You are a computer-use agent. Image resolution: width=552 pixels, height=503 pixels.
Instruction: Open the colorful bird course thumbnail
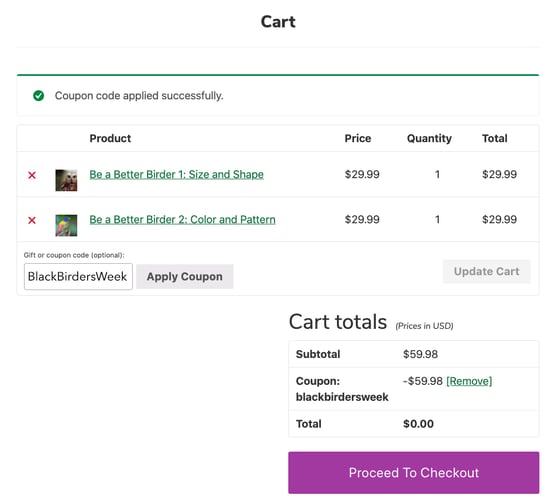pyautogui.click(x=66, y=225)
